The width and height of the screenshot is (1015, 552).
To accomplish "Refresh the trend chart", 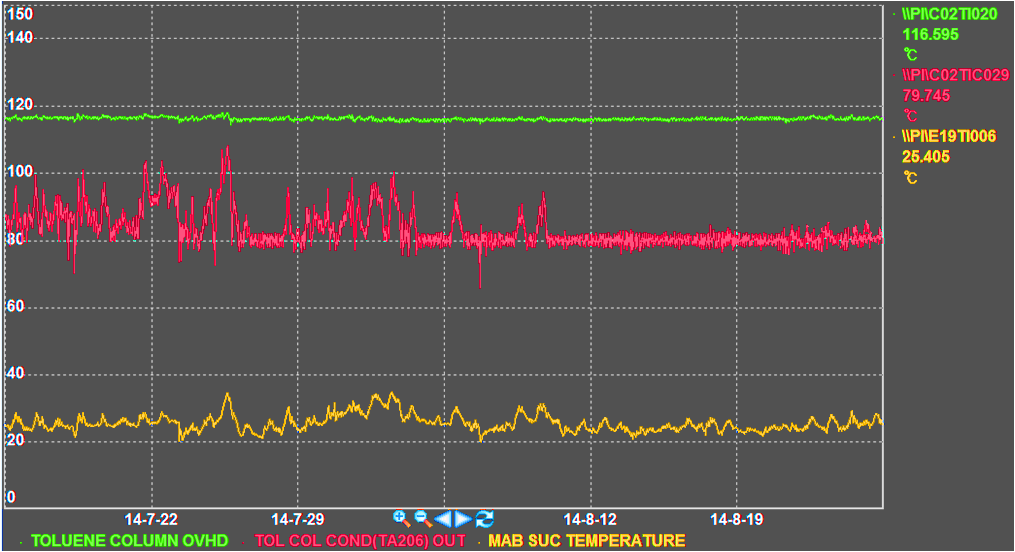I will (x=485, y=518).
